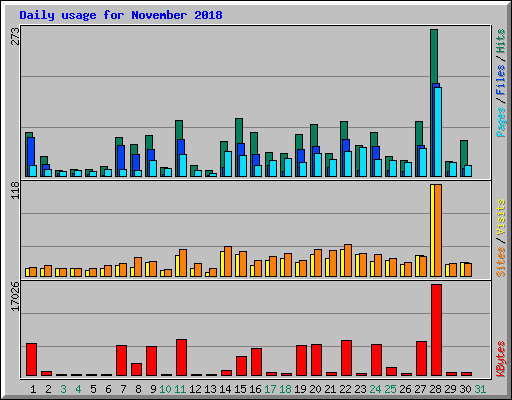
Task: Click day label 22 on the x-axis
Action: pyautogui.click(x=345, y=389)
